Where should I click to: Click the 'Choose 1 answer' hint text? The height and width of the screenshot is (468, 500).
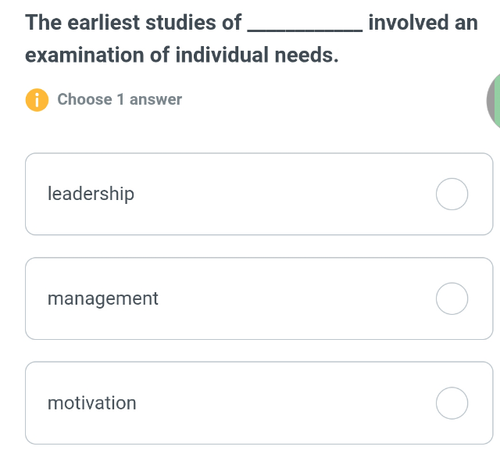click(120, 99)
